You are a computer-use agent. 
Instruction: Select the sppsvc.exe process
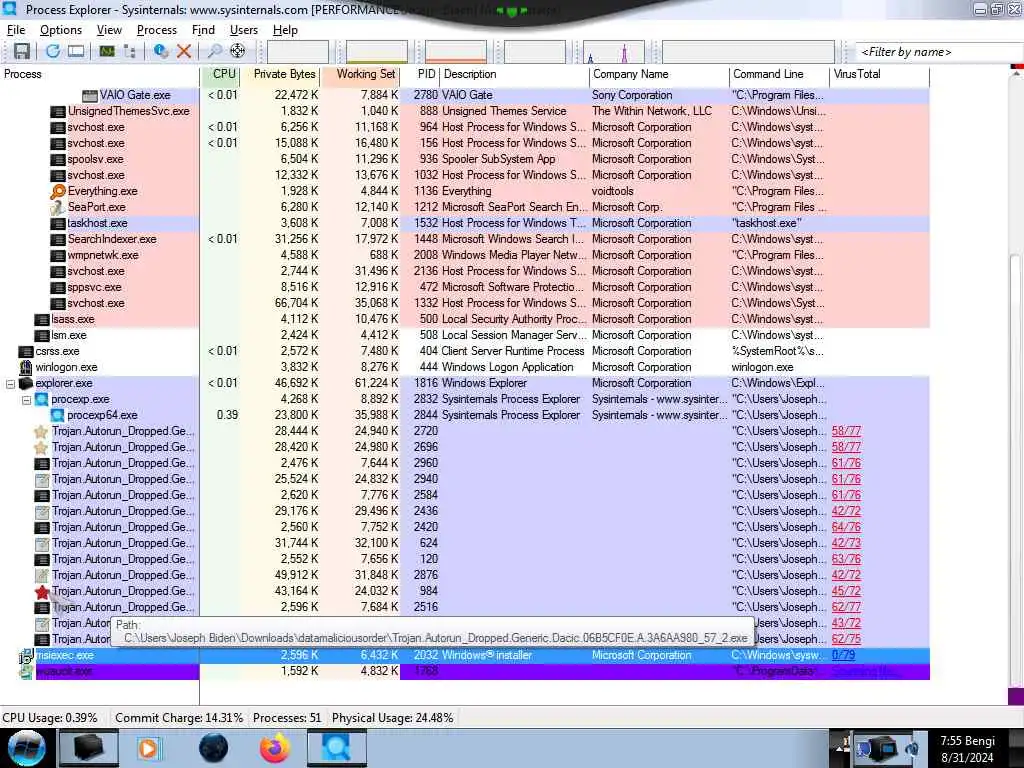coord(94,287)
